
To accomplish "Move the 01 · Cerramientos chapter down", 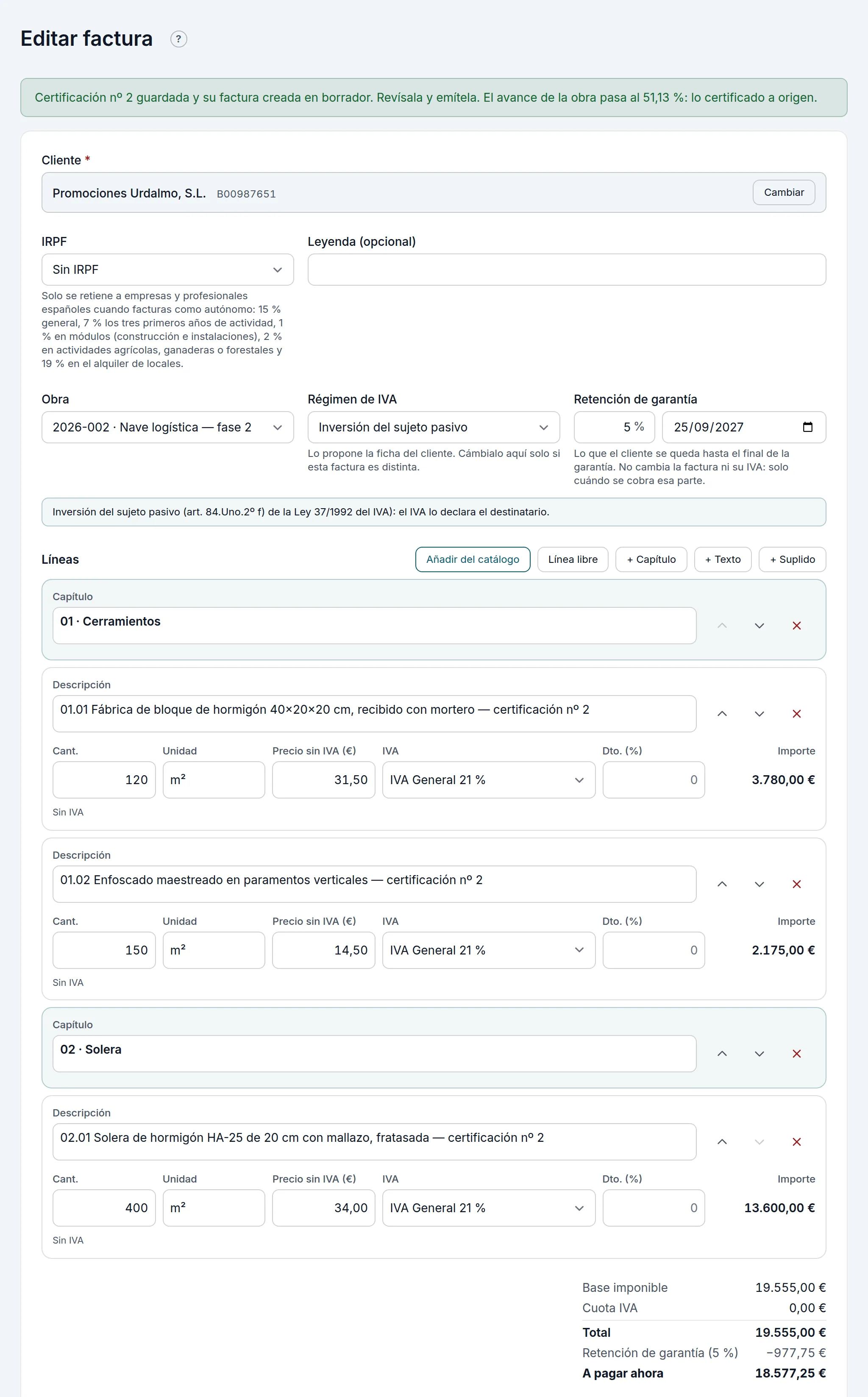I will click(759, 626).
